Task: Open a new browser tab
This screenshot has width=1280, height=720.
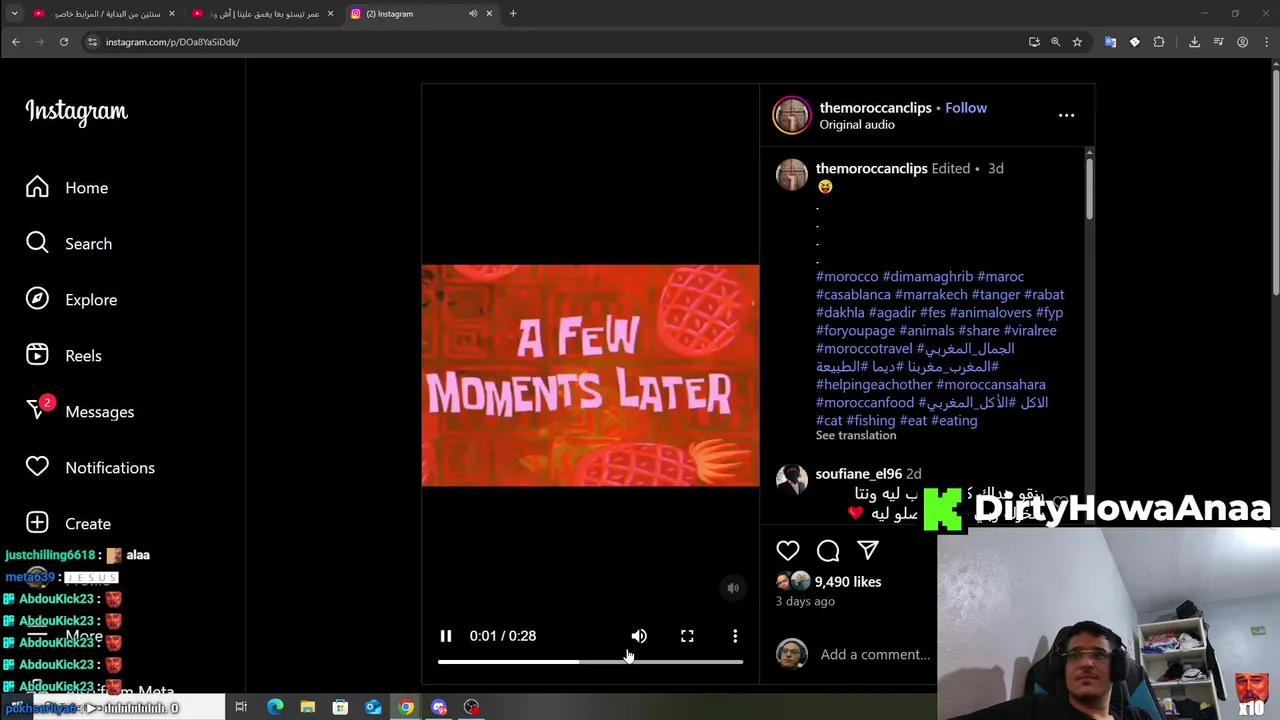Action: tap(513, 14)
